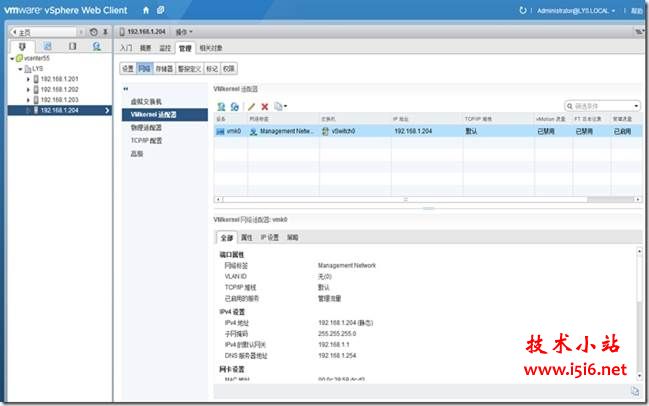Click the adapter table scrollbar right arrow
649x406 pixels.
coord(638,199)
